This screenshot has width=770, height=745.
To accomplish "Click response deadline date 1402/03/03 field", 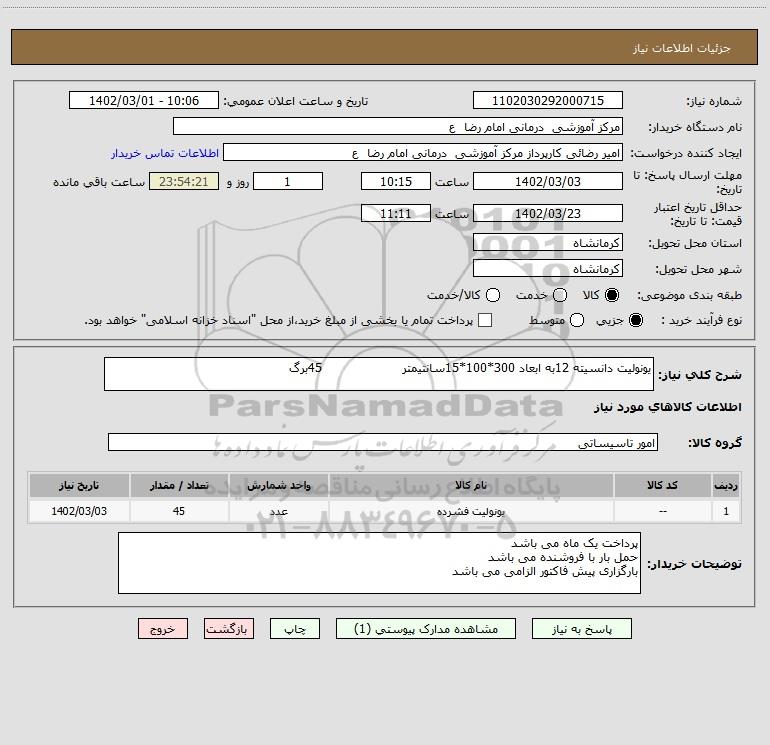I will [x=548, y=181].
